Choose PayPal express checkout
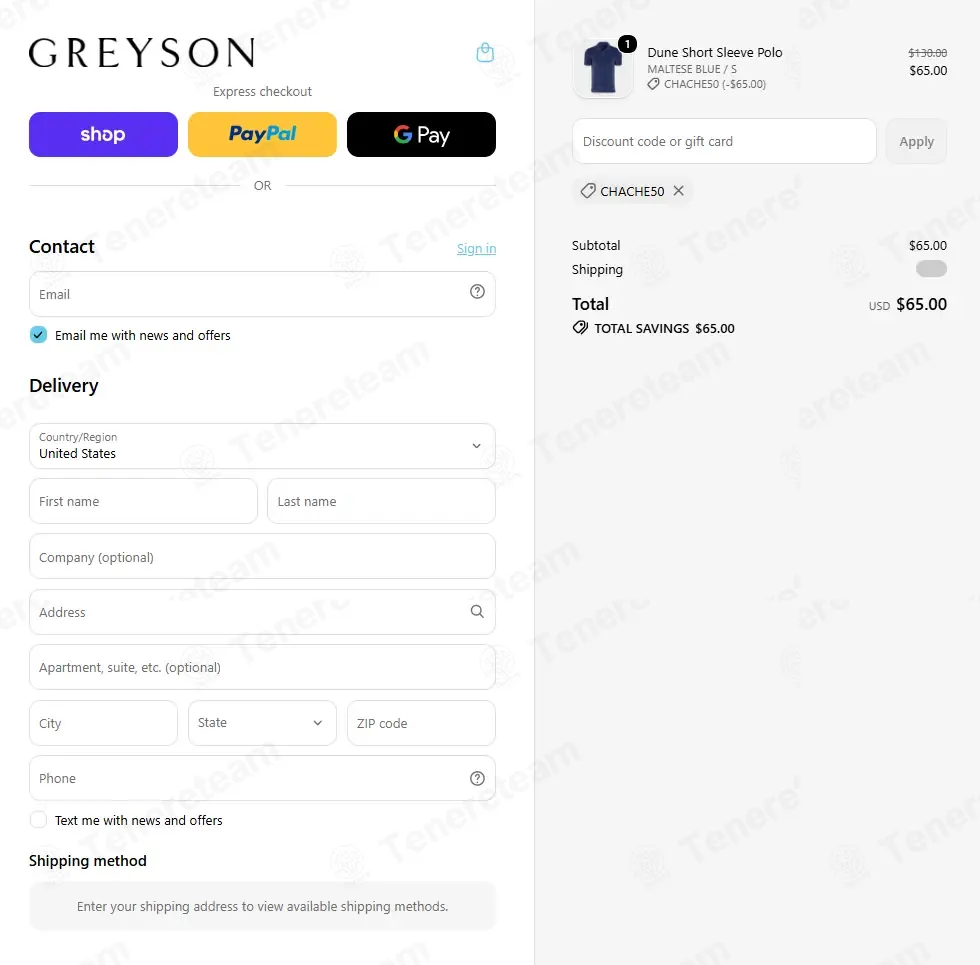 click(x=262, y=134)
